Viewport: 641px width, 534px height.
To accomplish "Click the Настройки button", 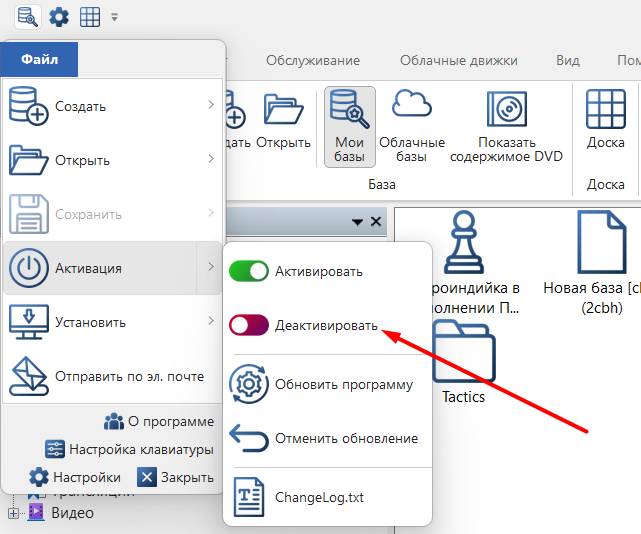I will (x=75, y=477).
